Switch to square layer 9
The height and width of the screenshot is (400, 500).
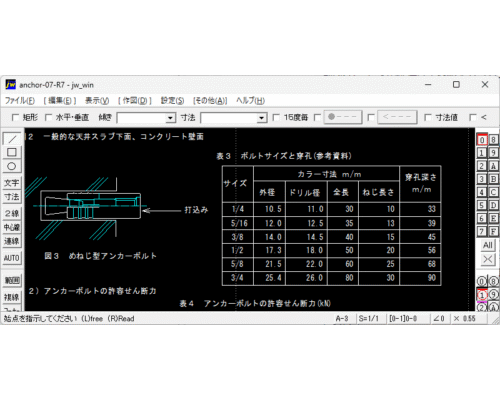493,153
